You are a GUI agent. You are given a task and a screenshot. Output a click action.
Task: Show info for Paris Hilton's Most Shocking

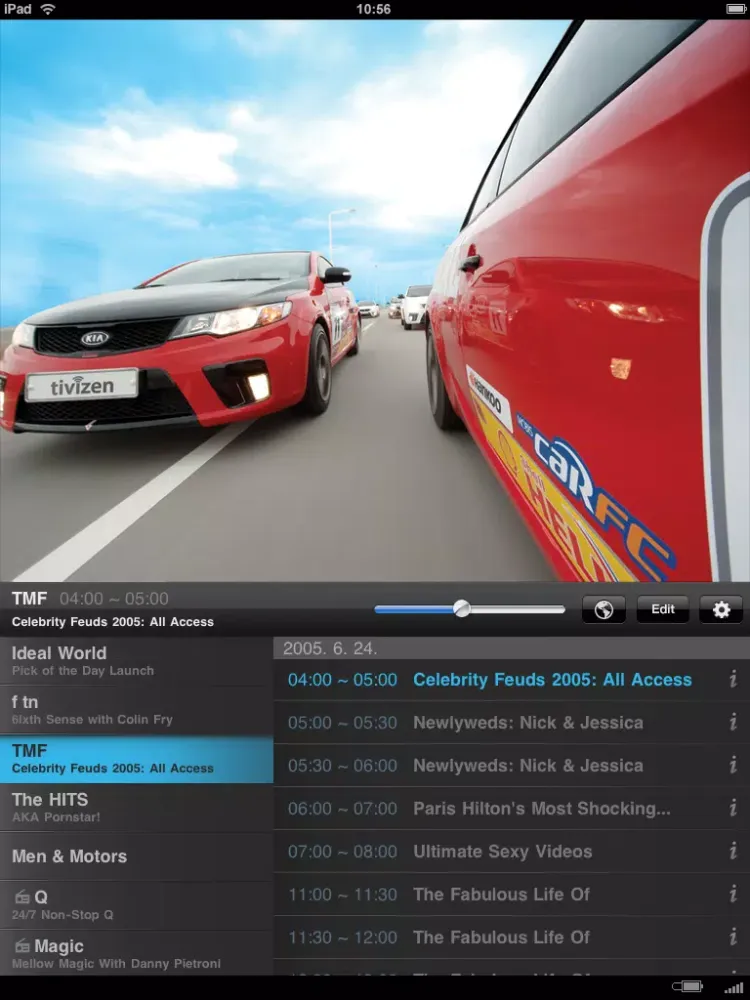[x=732, y=809]
